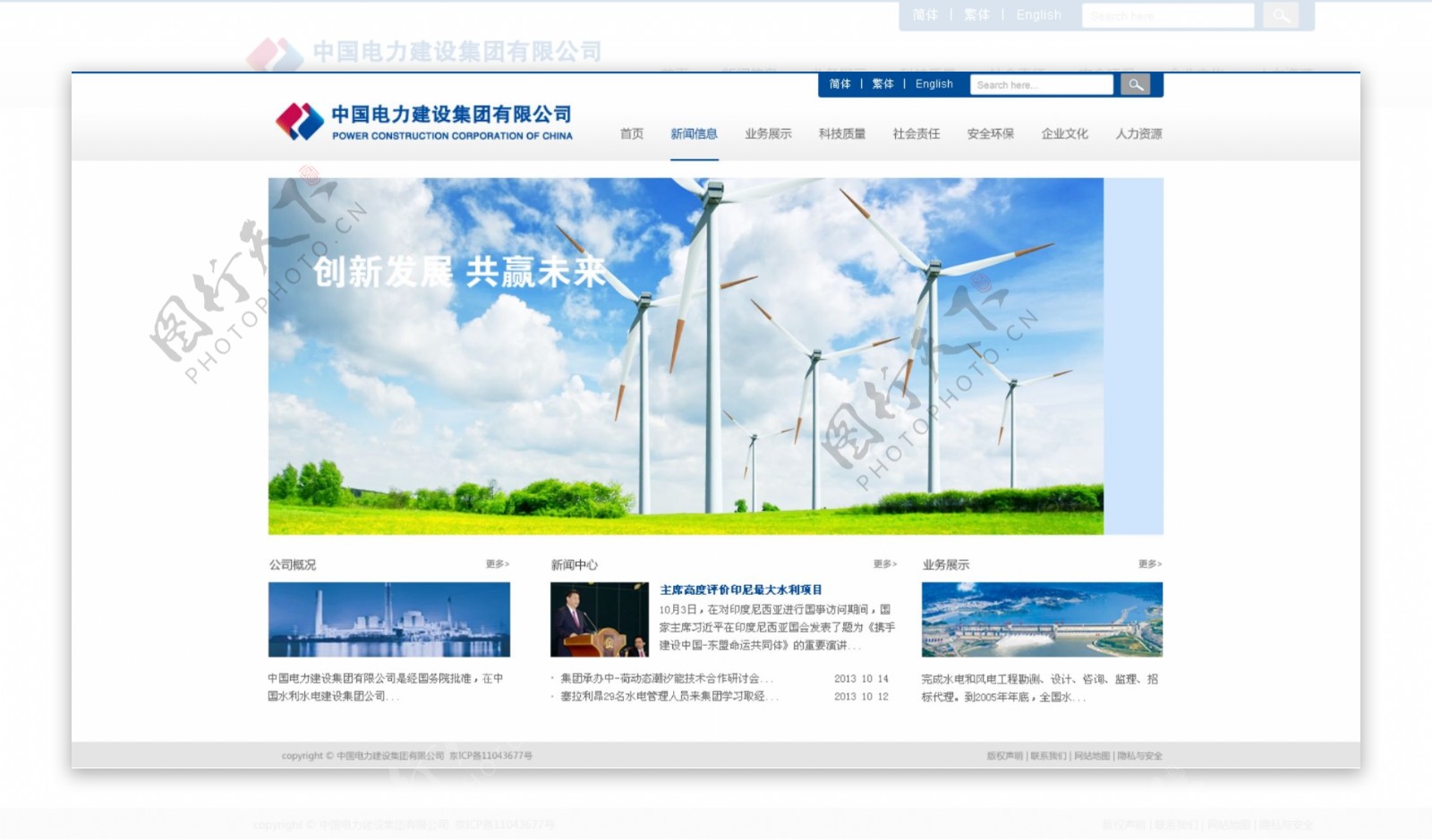The height and width of the screenshot is (840, 1432).
Task: Switch language to 简体
Action: click(840, 84)
